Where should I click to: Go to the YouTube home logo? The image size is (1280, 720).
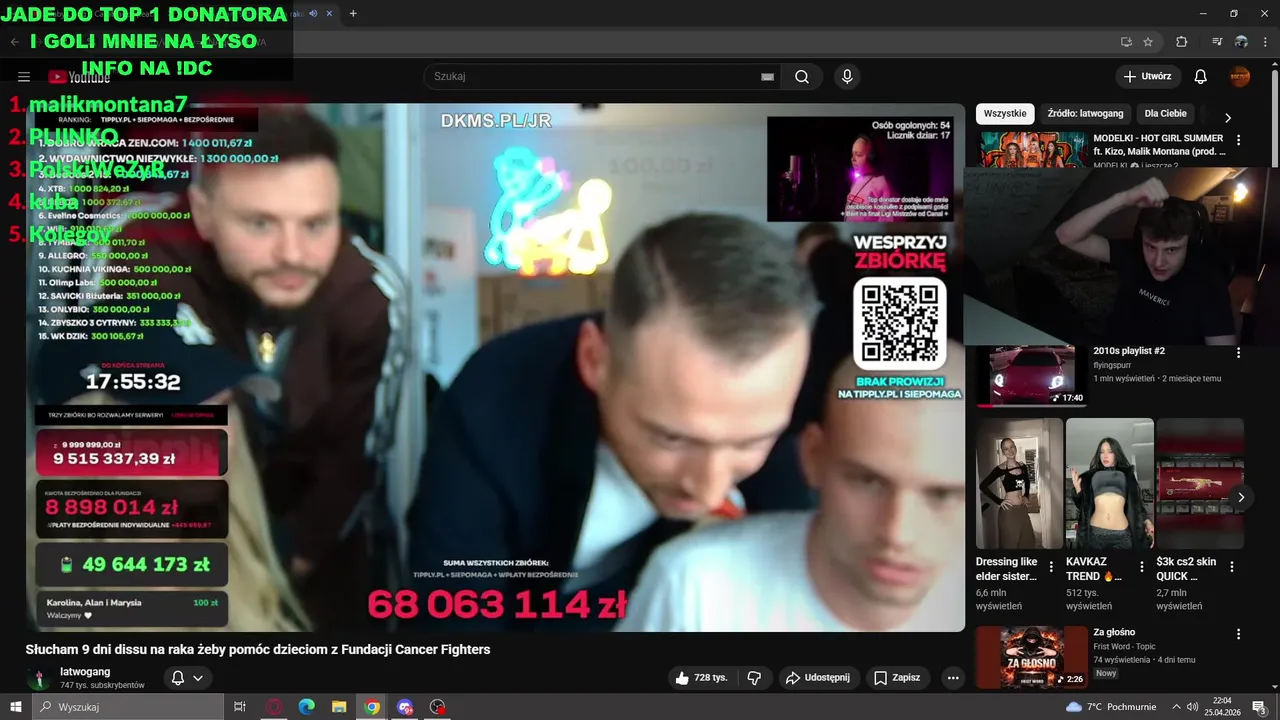pos(79,77)
